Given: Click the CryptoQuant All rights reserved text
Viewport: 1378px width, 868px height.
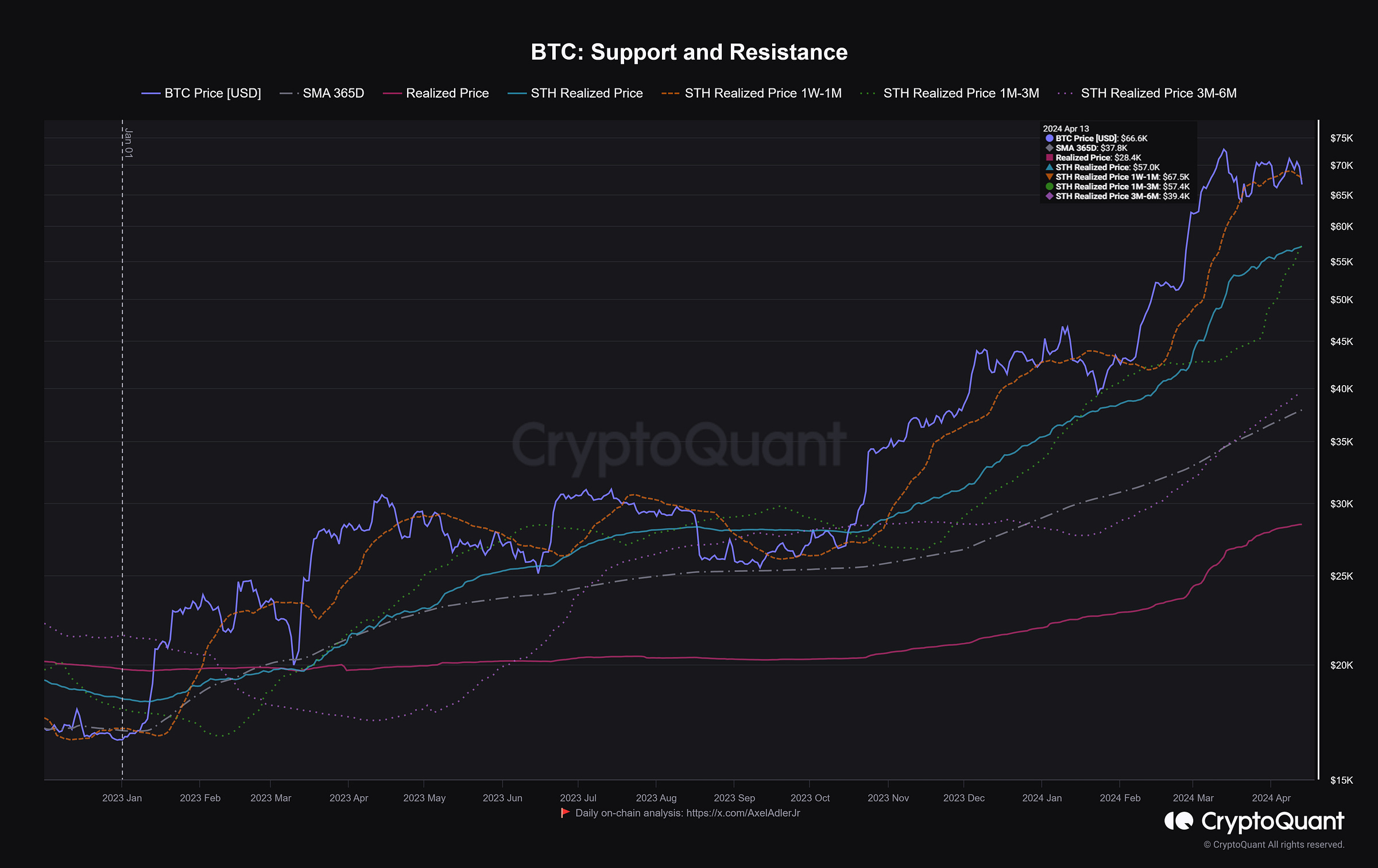Looking at the screenshot, I should tap(1274, 844).
